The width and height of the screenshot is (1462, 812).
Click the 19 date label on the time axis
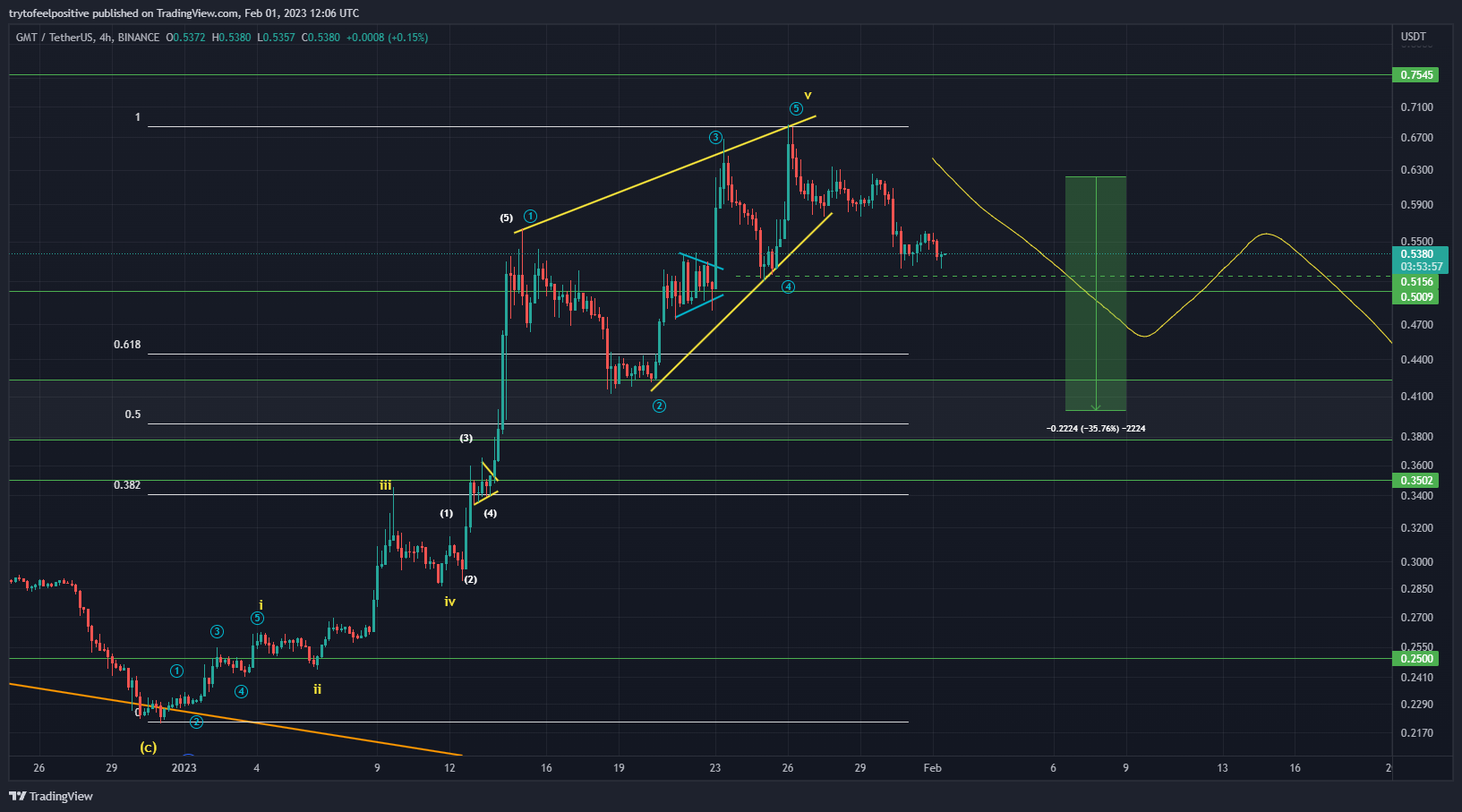point(619,768)
